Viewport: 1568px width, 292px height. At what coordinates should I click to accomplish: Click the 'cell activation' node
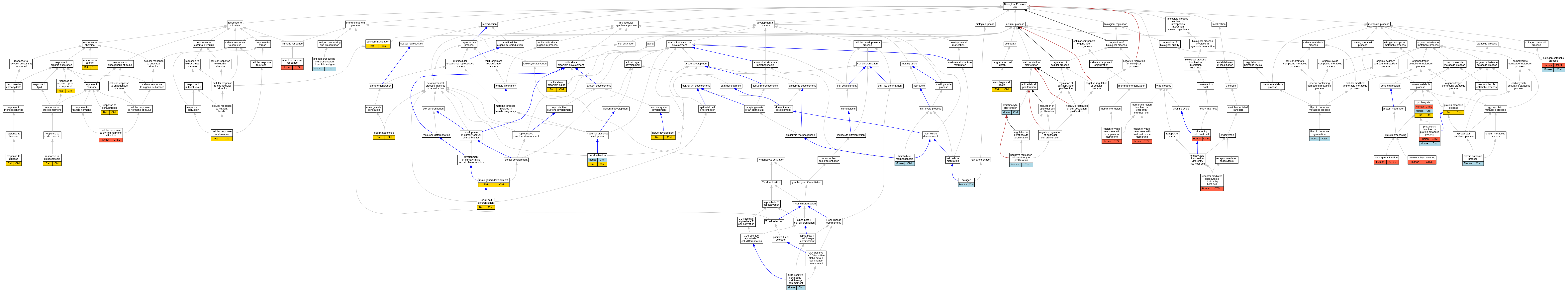626,44
